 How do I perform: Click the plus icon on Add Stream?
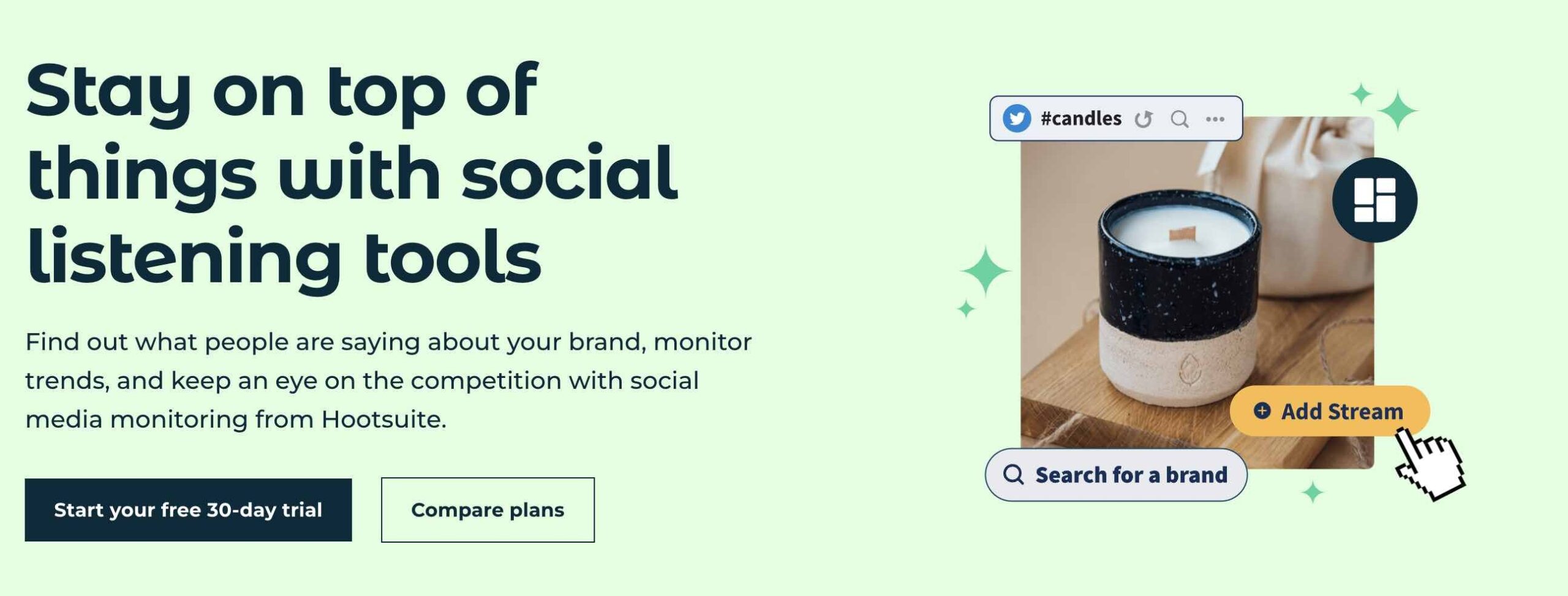click(1262, 410)
